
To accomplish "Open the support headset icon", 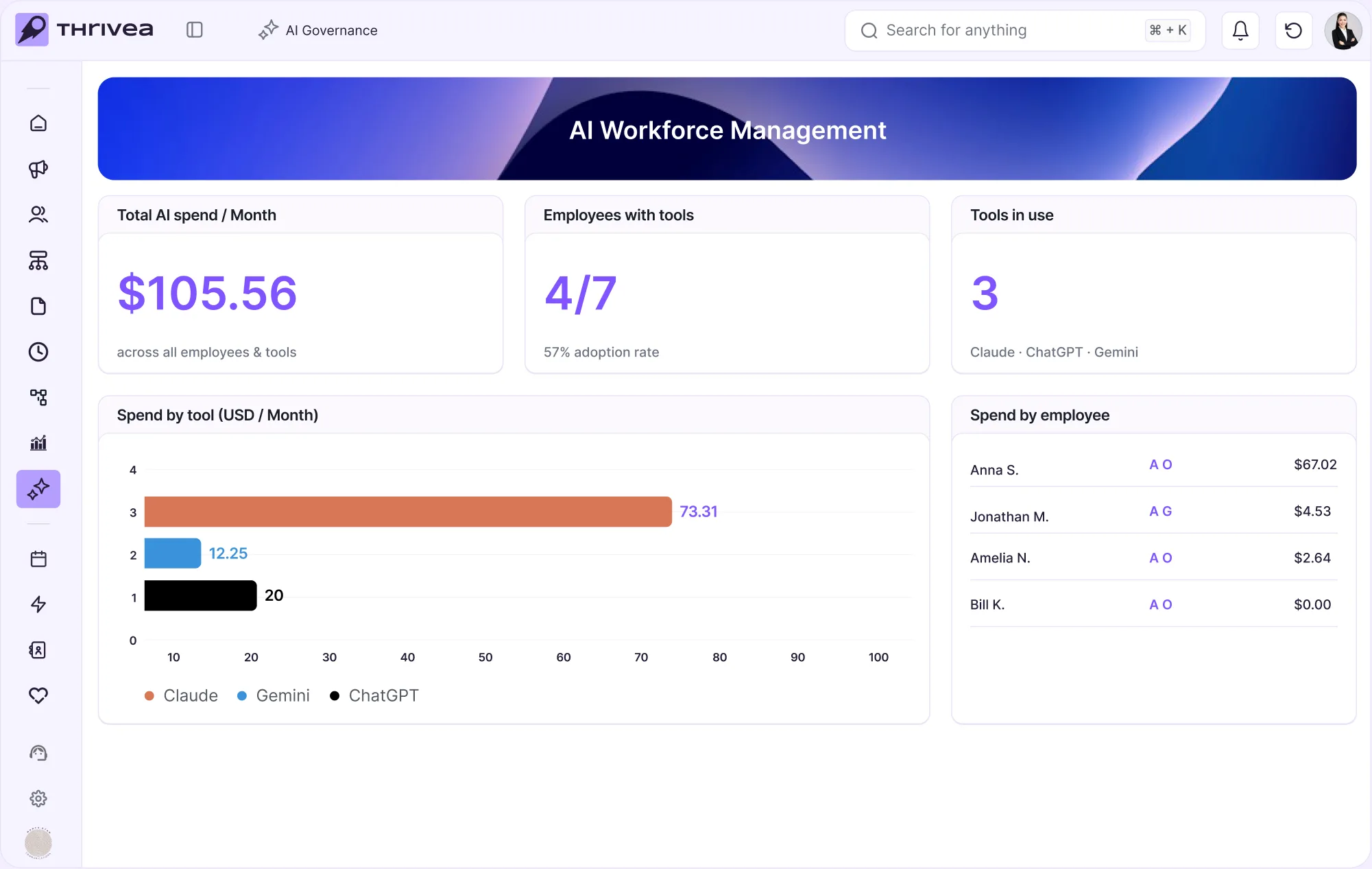I will 38,753.
